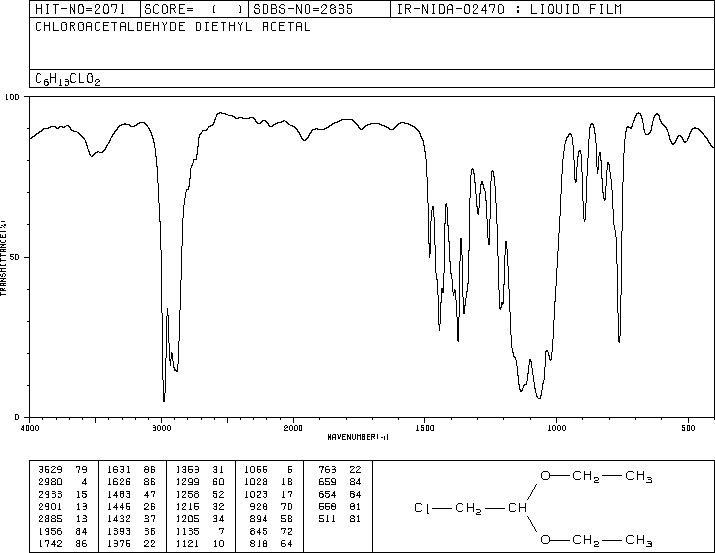Screen dimensions: 715x553
Task: Click the 1500 wavenumber axis label
Action: coord(425,428)
